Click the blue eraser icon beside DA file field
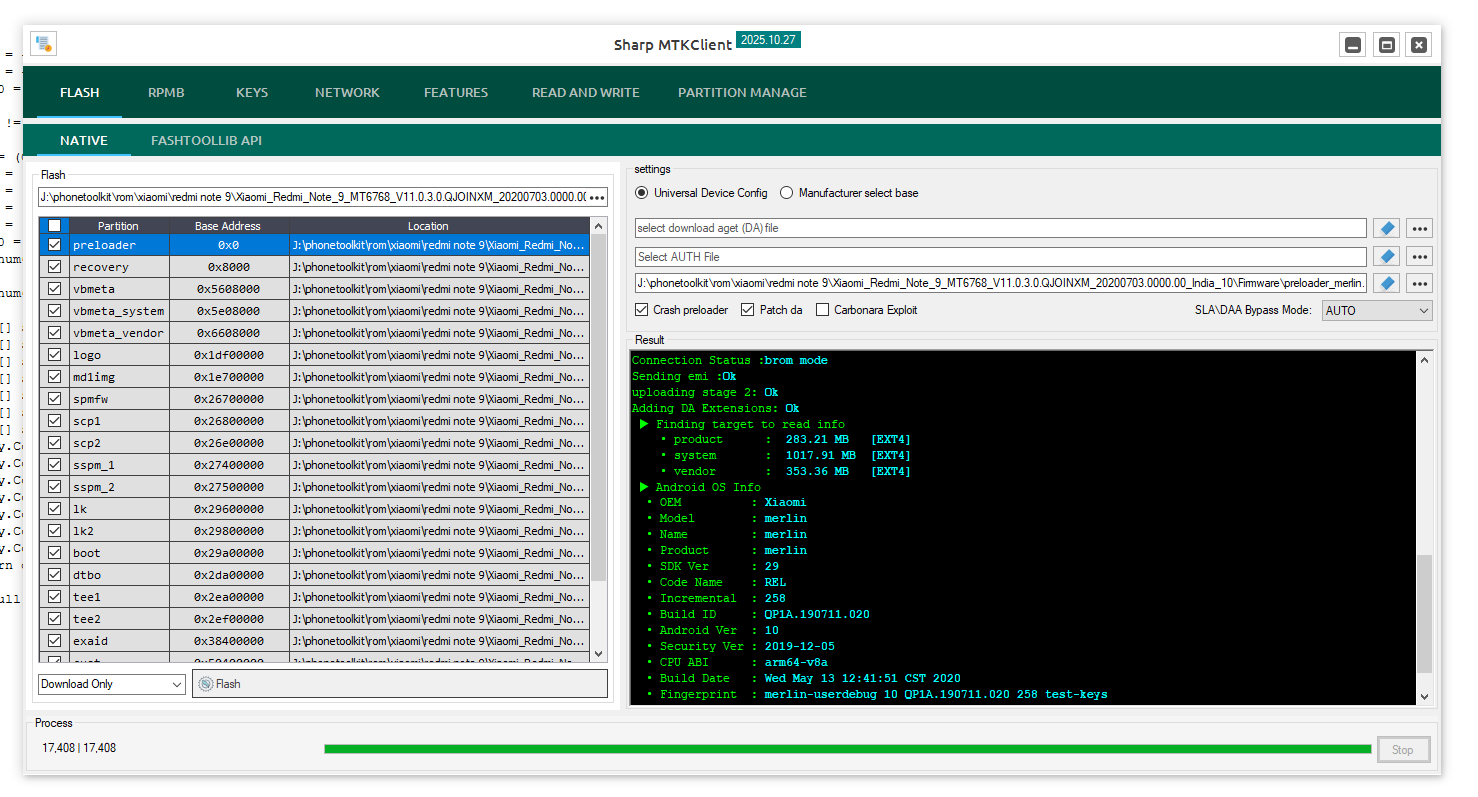The height and width of the screenshot is (797, 1478). tap(1386, 228)
